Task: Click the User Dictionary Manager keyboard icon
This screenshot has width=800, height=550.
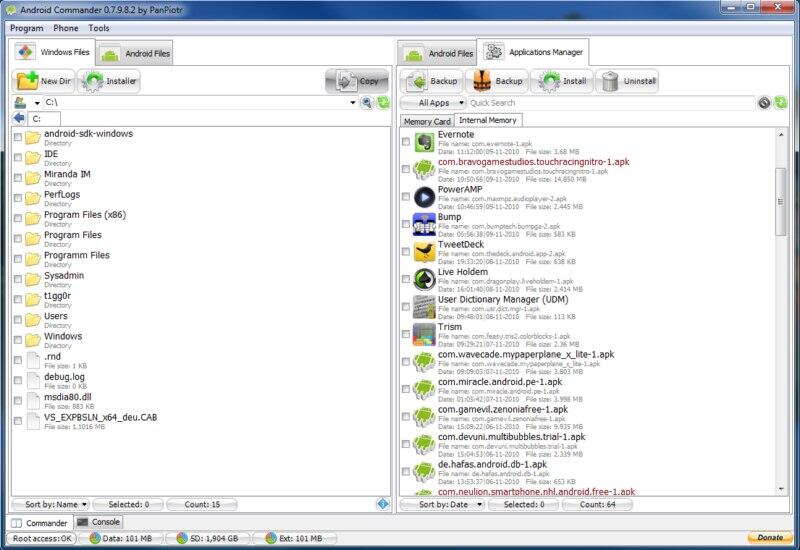Action: click(x=424, y=307)
